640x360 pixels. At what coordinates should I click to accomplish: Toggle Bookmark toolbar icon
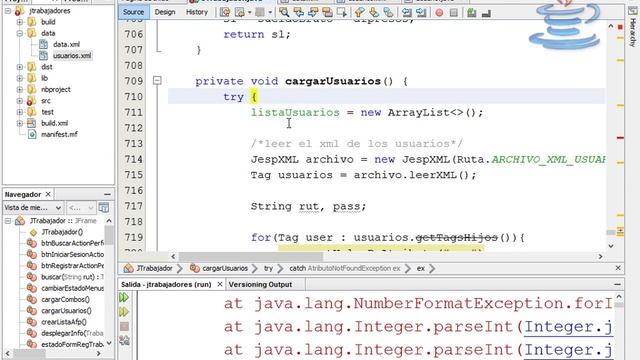pos(389,12)
